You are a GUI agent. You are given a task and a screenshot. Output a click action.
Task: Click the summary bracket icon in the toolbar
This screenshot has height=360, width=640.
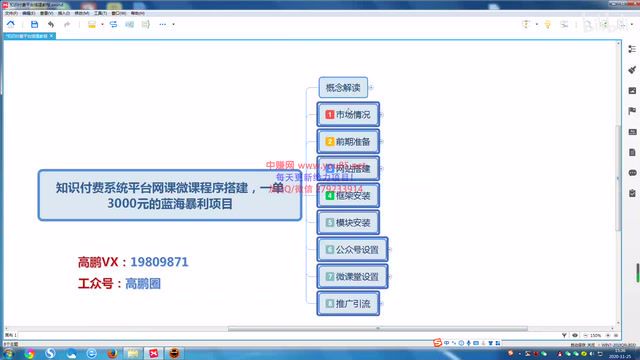pos(146,24)
